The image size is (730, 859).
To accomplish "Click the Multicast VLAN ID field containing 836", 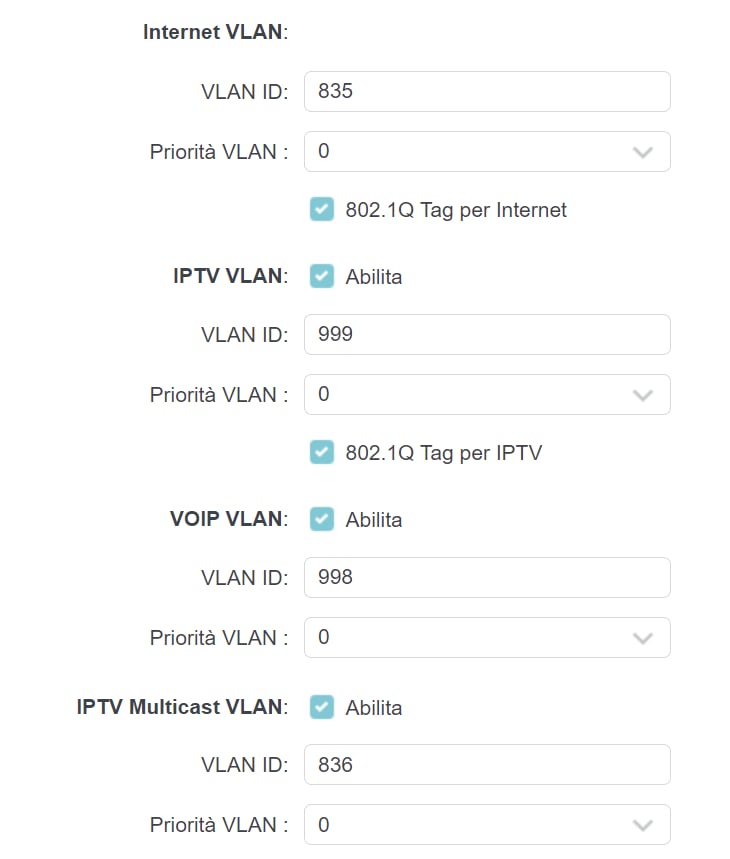I will pos(487,765).
